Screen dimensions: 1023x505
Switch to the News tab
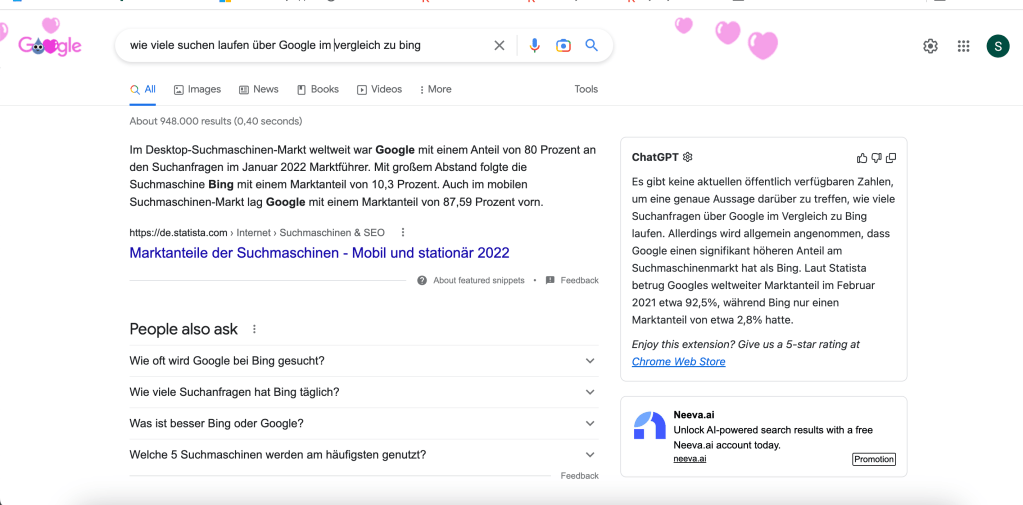click(x=258, y=89)
